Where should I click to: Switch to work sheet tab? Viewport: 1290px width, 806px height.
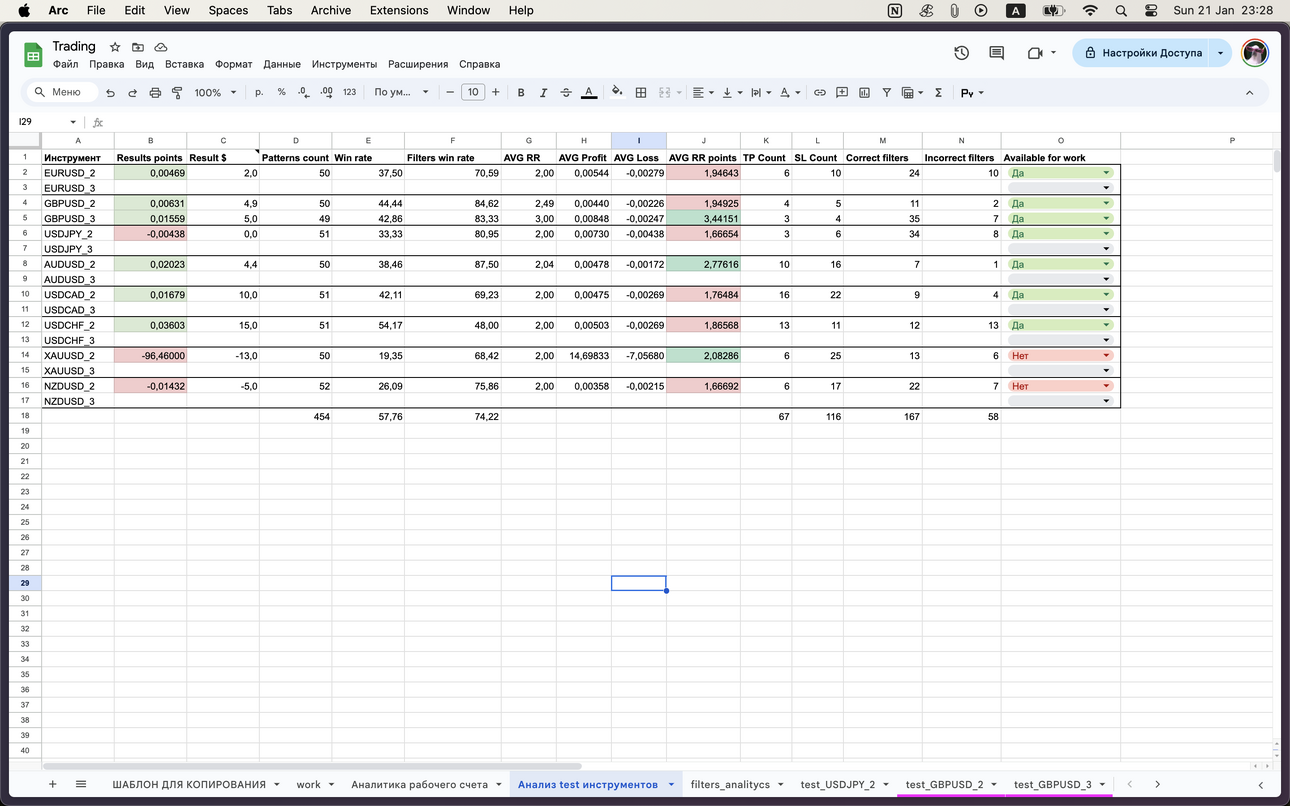click(308, 784)
